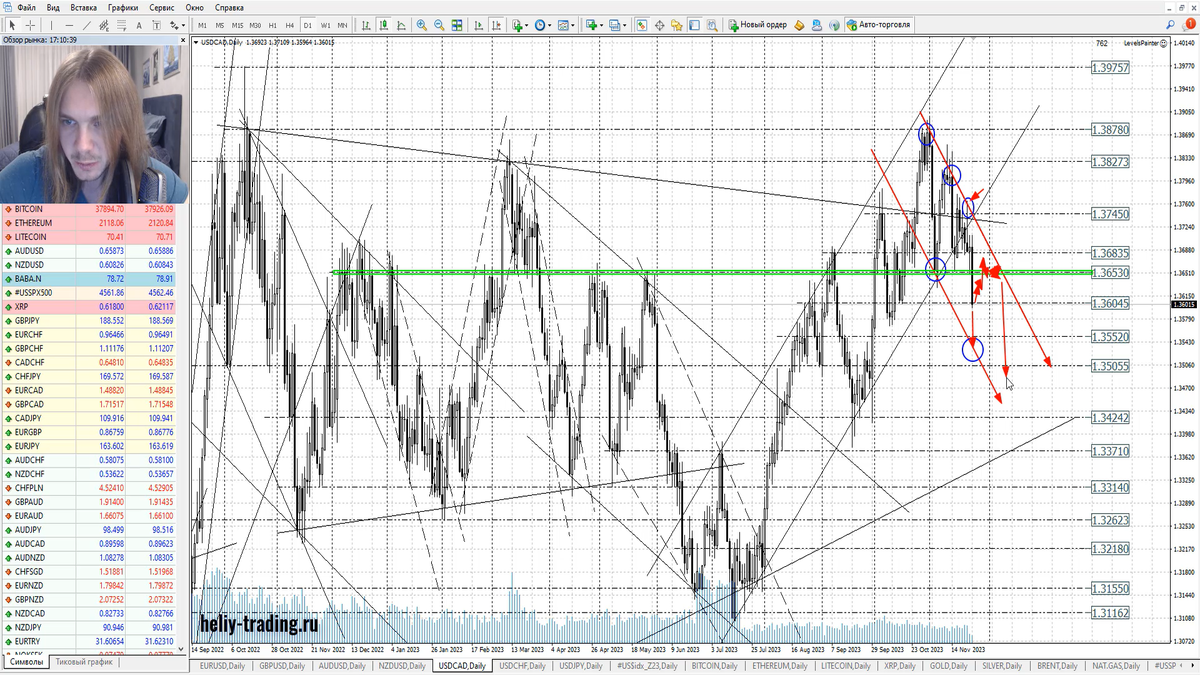
Task: Select the vertical line drawing tool
Action: [x=51, y=24]
